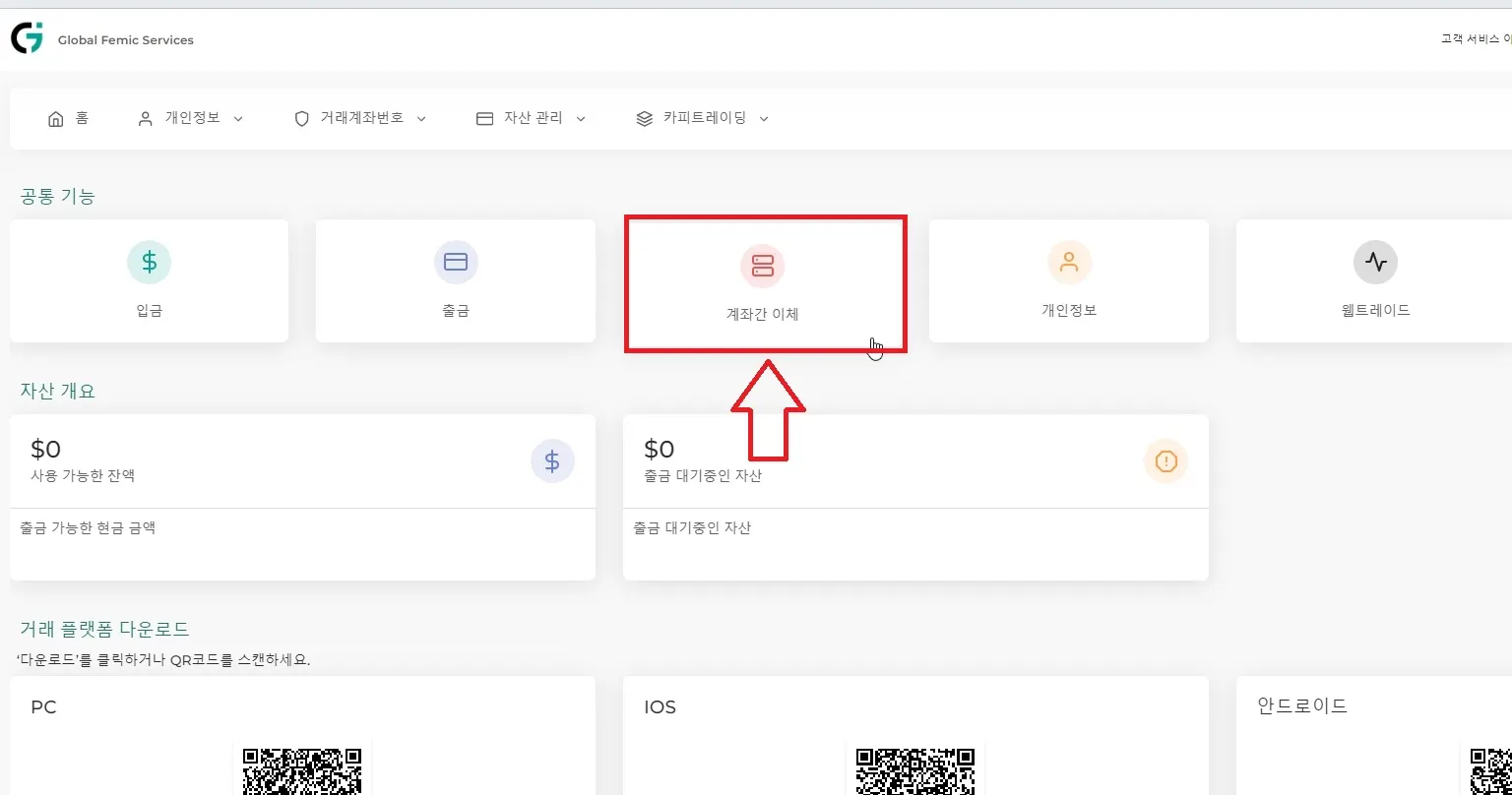
Task: Click the 자산 개요 section heading
Action: [58, 391]
